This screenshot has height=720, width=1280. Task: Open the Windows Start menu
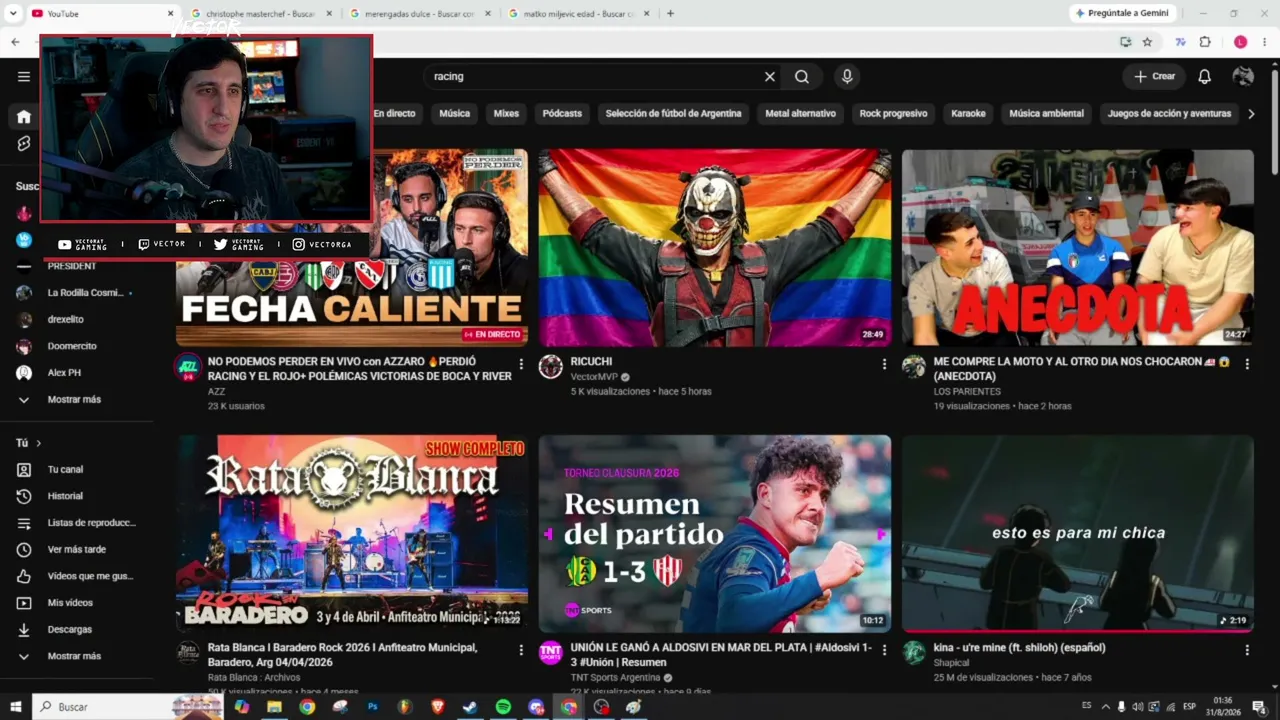coord(15,707)
